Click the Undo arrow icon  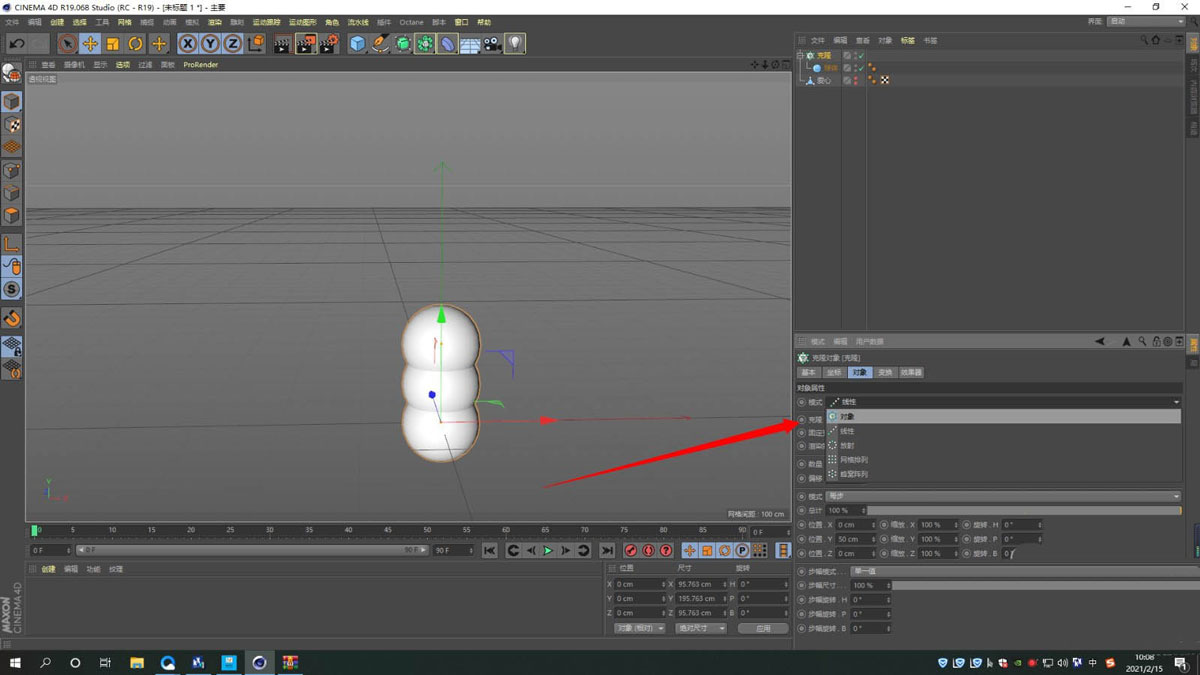(16, 44)
